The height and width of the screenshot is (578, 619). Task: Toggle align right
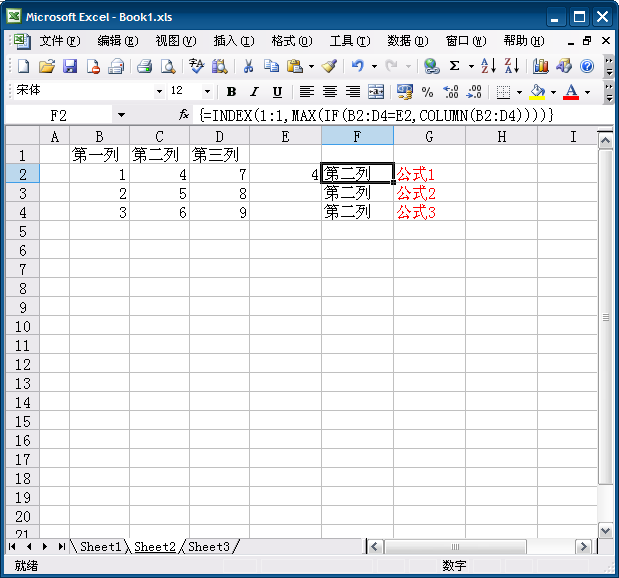[x=353, y=92]
